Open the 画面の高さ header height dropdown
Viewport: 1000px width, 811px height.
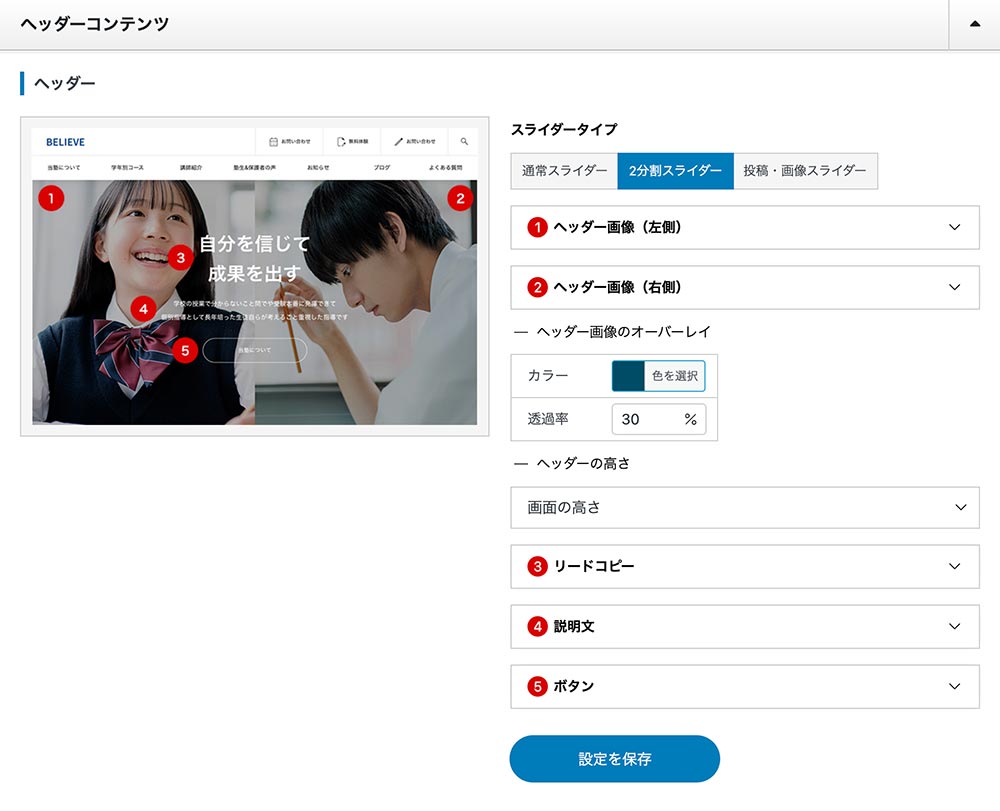[744, 508]
